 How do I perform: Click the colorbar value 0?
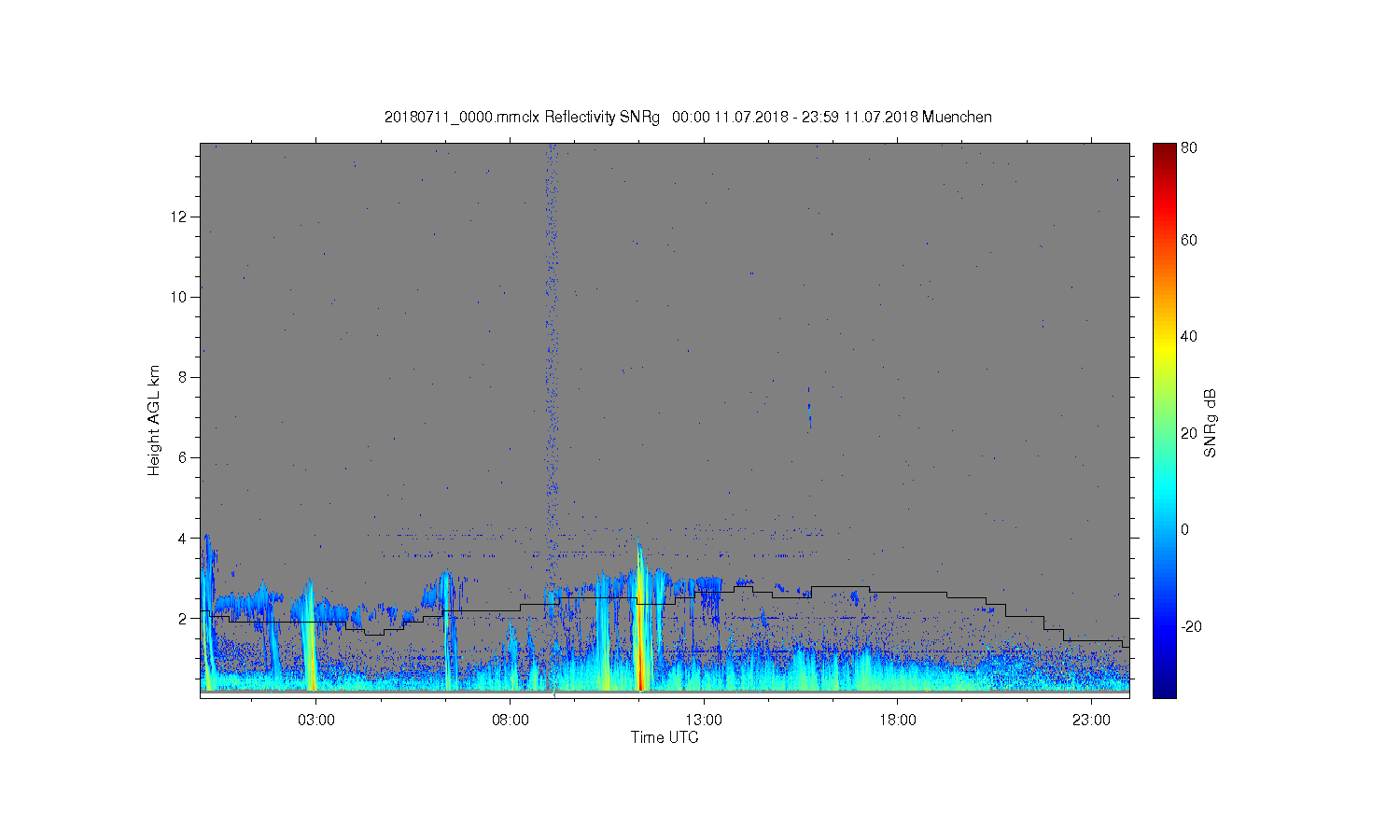coord(1184,529)
